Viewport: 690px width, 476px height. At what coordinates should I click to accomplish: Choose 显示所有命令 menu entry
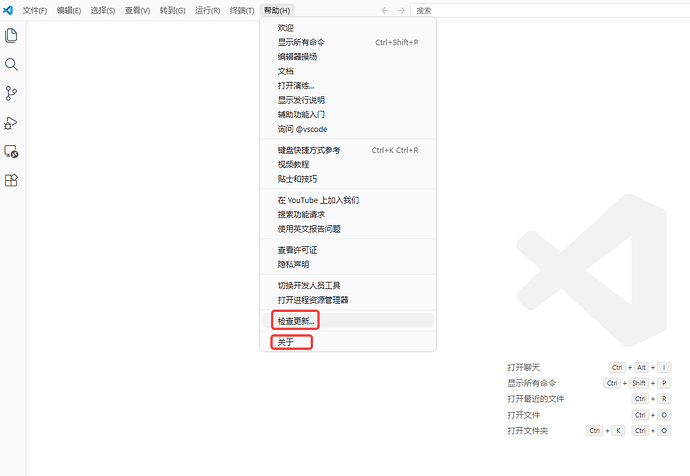coord(348,42)
